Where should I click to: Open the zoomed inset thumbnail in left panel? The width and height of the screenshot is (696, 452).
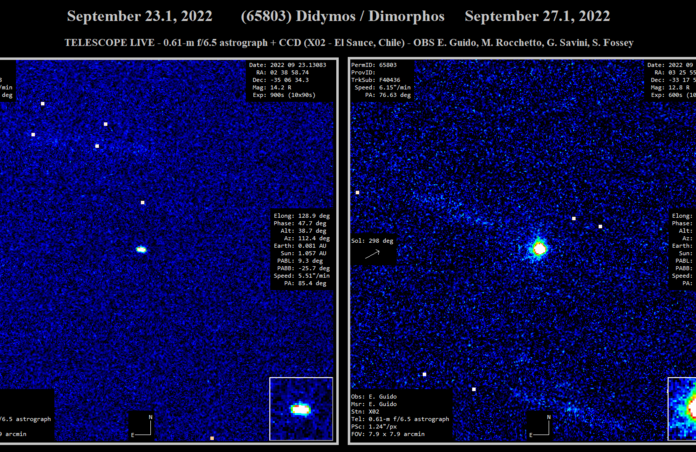(301, 409)
